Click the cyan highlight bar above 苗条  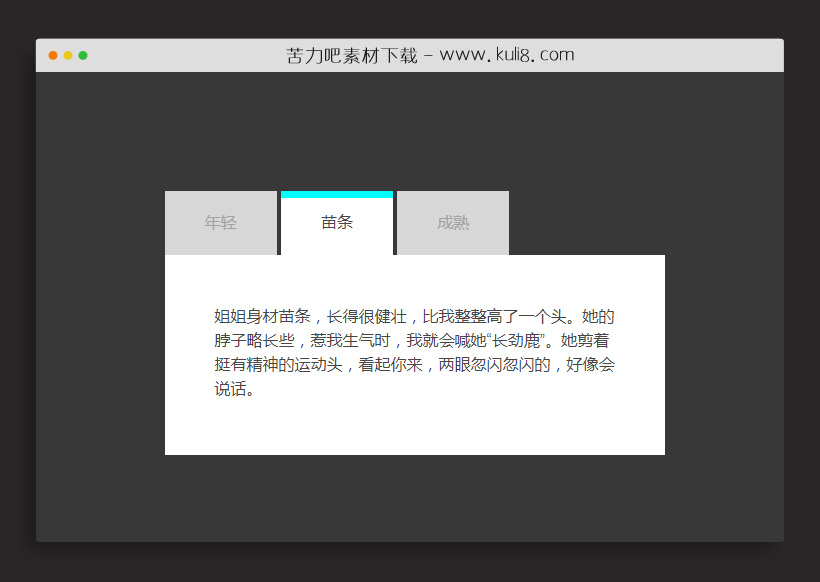pyautogui.click(x=337, y=193)
